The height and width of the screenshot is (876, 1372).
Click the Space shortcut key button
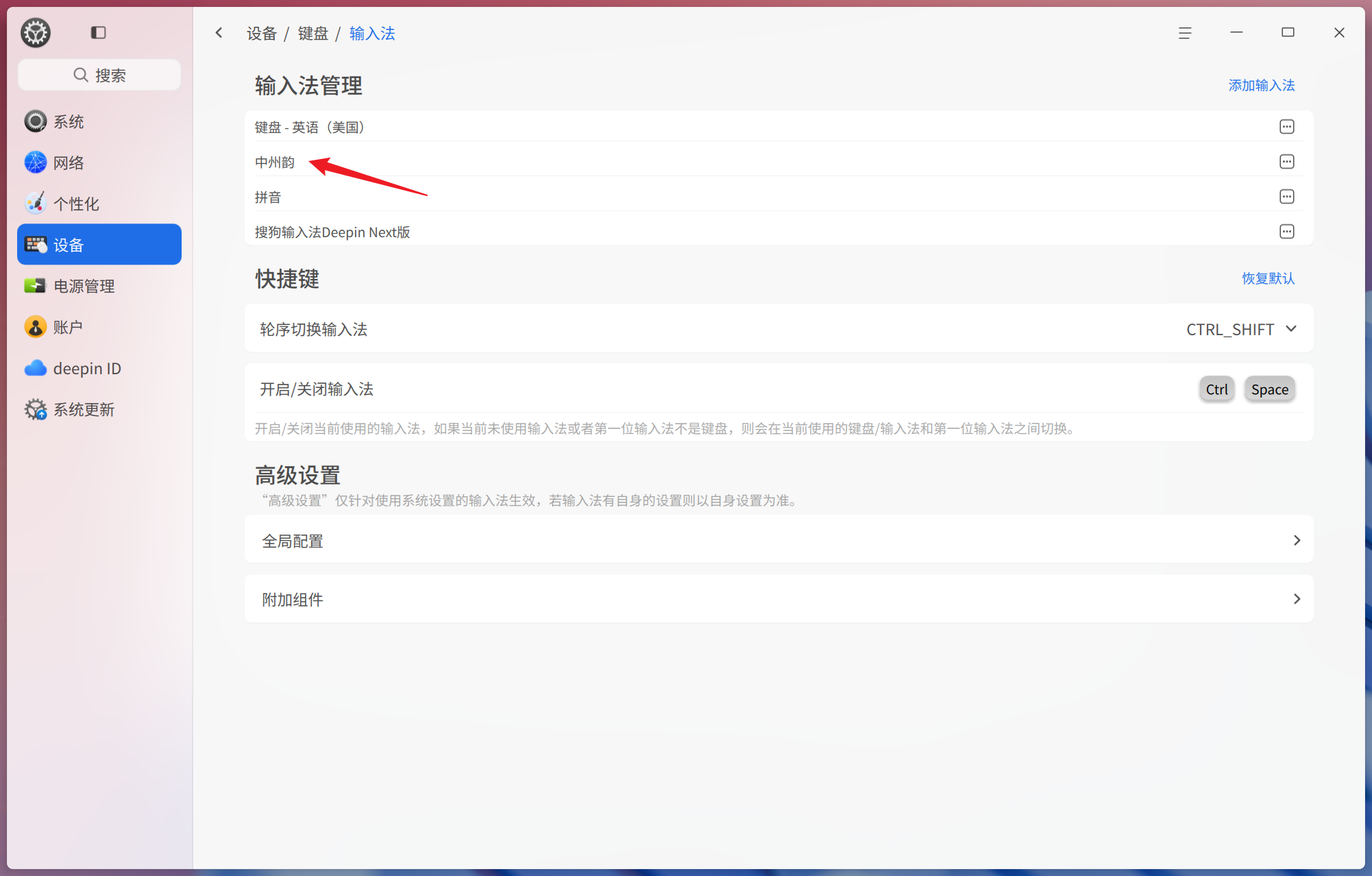(1269, 389)
